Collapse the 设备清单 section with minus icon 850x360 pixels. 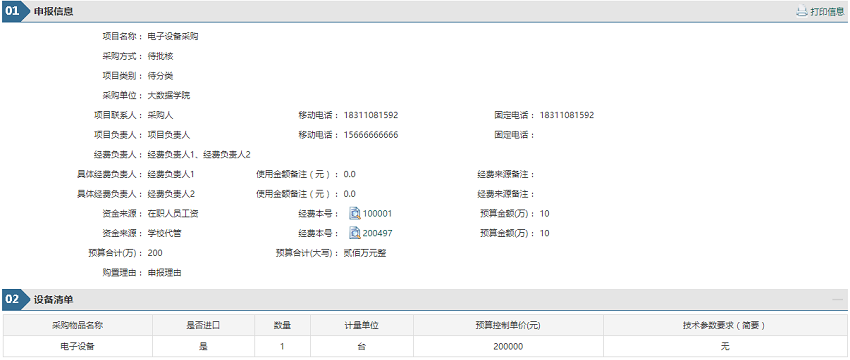click(x=838, y=299)
